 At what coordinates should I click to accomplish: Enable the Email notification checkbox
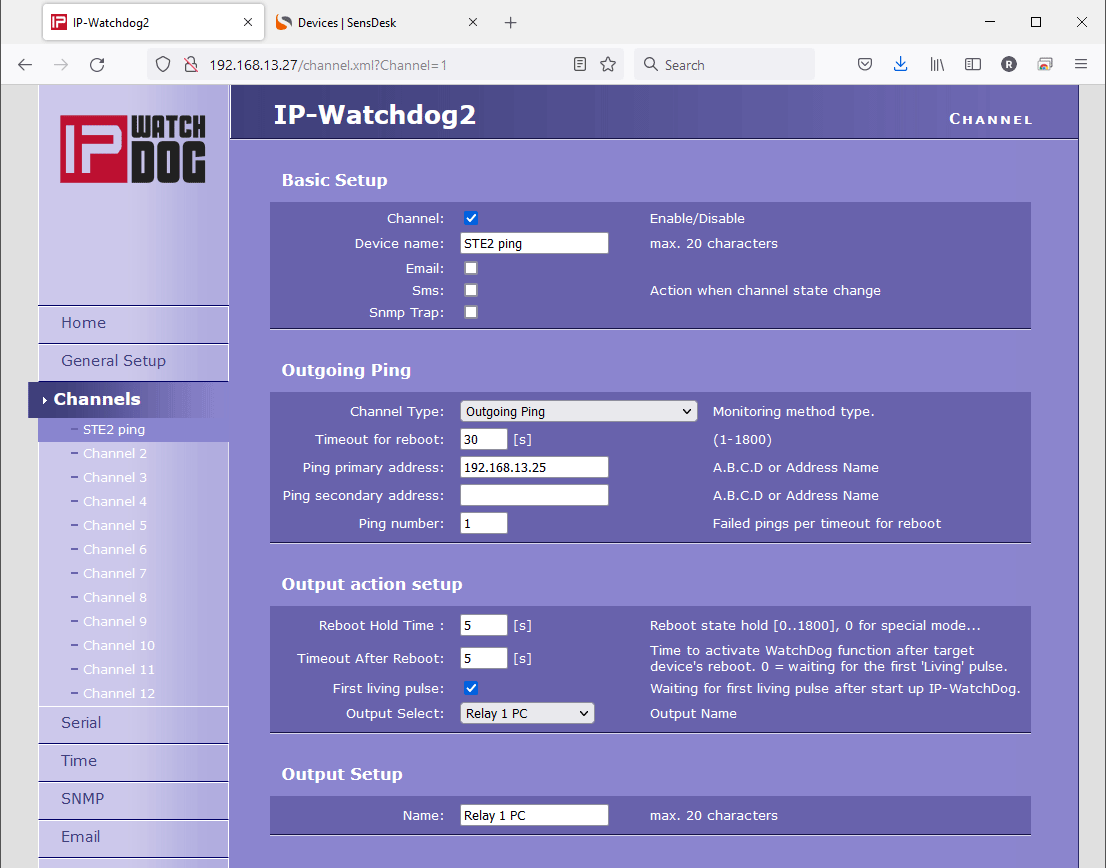click(471, 268)
